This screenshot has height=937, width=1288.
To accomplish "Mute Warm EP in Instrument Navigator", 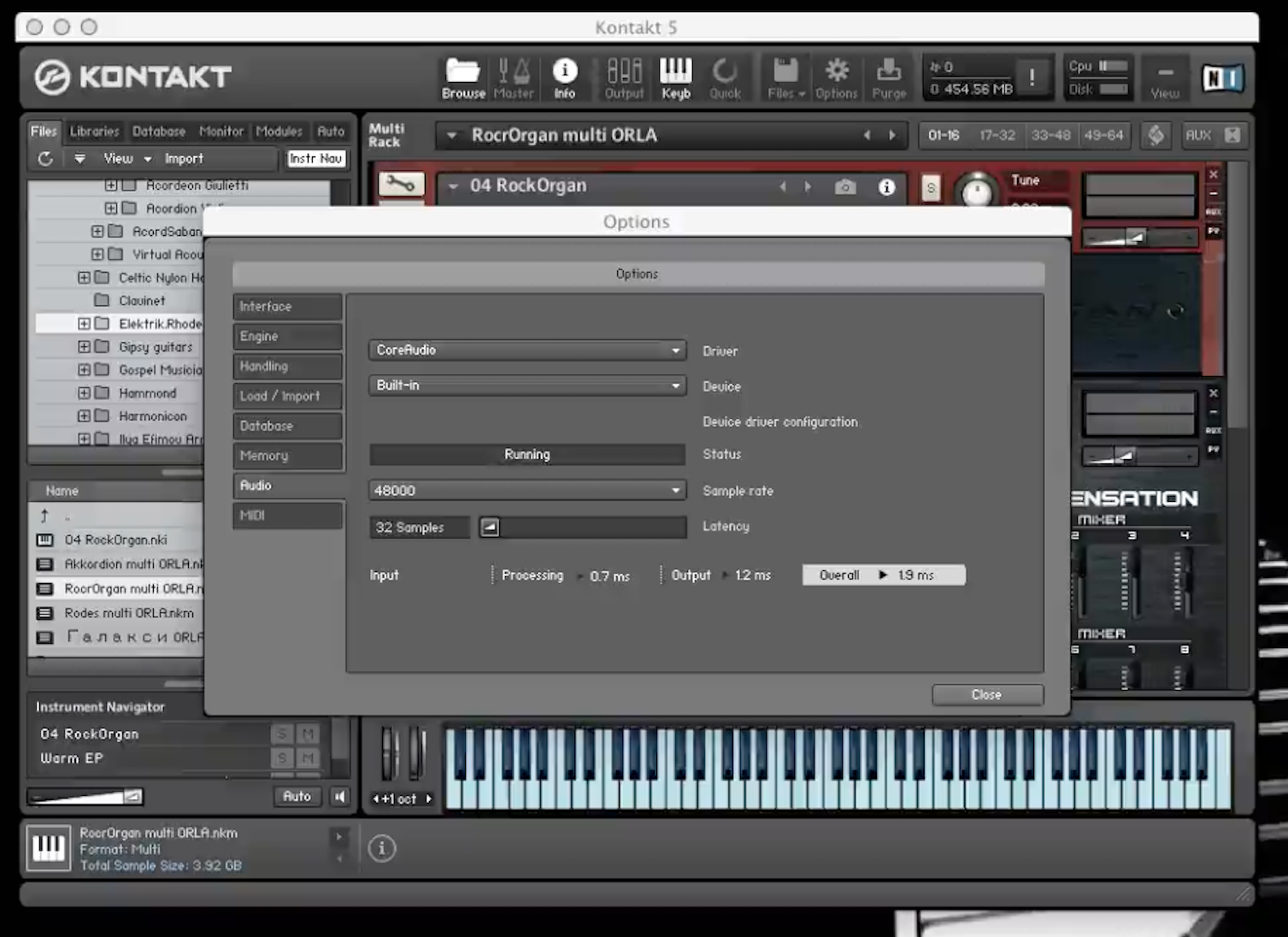I will point(309,757).
